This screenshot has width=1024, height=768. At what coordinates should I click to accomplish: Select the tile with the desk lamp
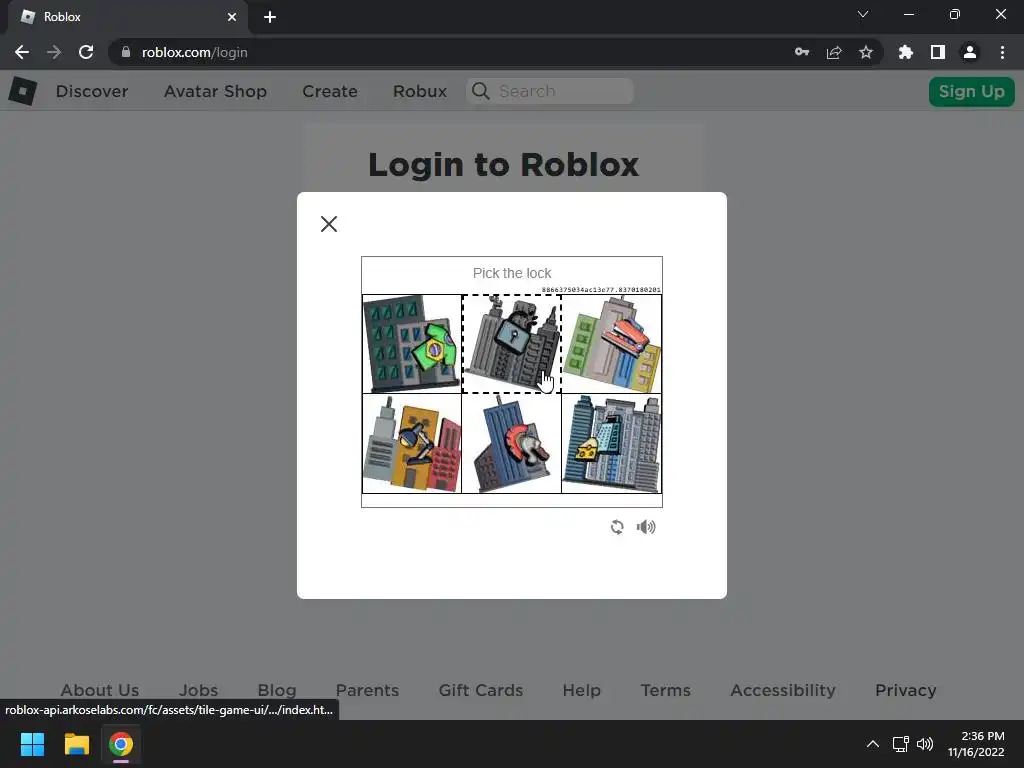pos(412,443)
